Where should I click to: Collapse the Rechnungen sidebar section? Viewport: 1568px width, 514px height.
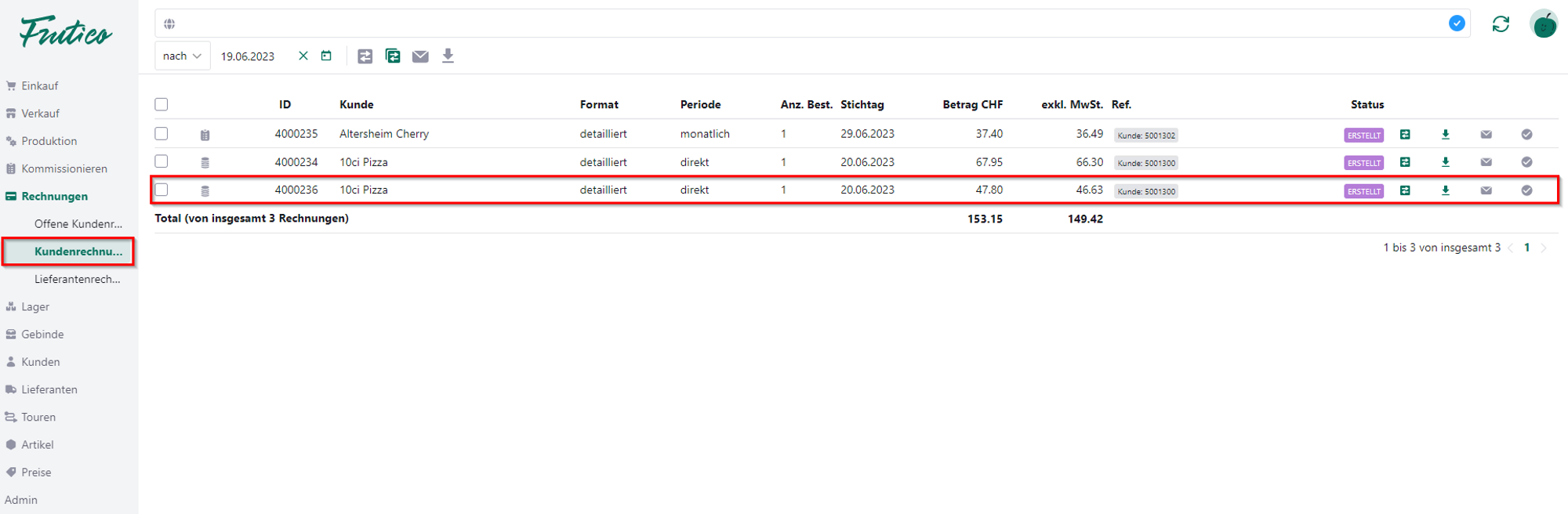(54, 197)
